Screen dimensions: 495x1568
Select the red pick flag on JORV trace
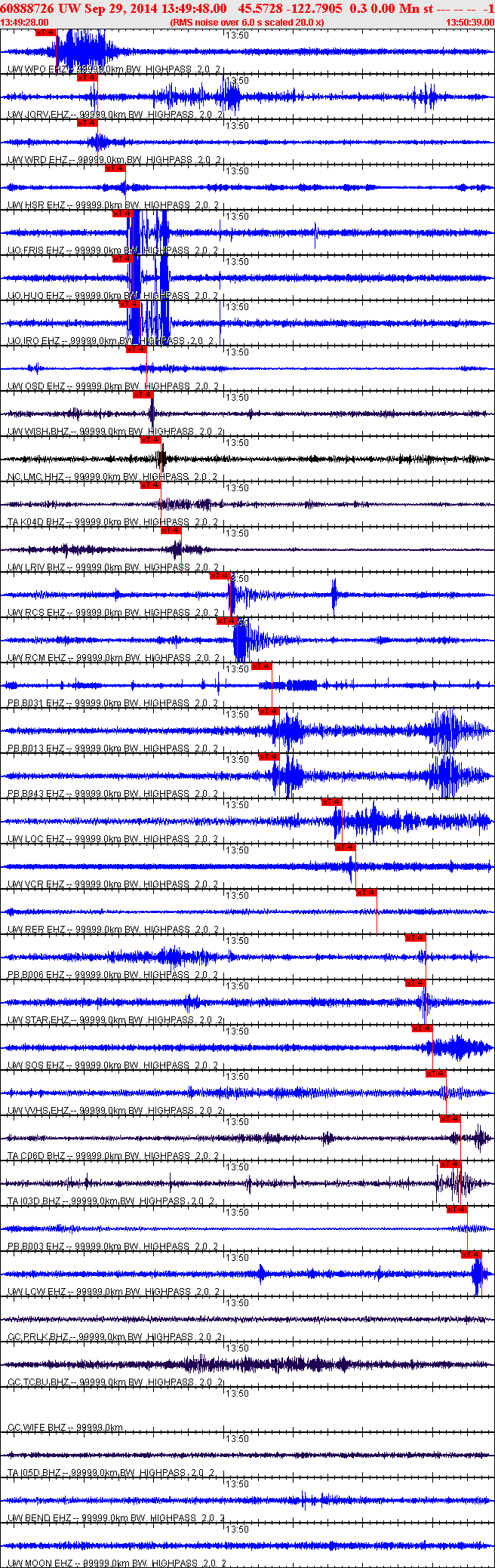coord(88,78)
